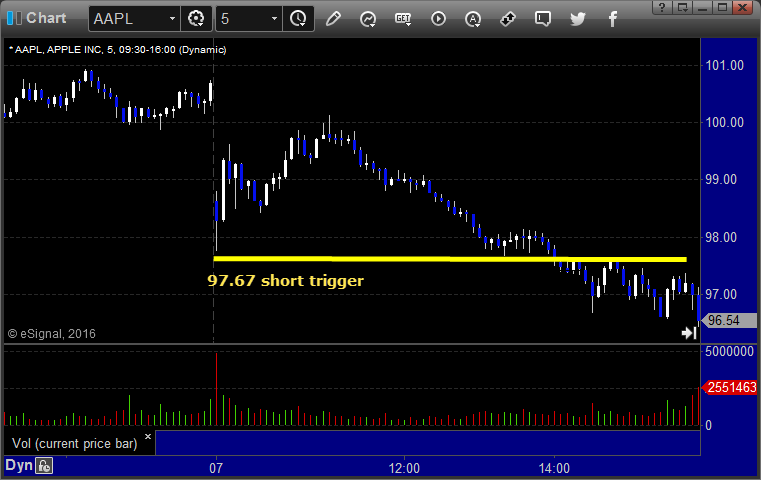
Task: Select the Vol (current price bar) tab
Action: click(x=74, y=444)
